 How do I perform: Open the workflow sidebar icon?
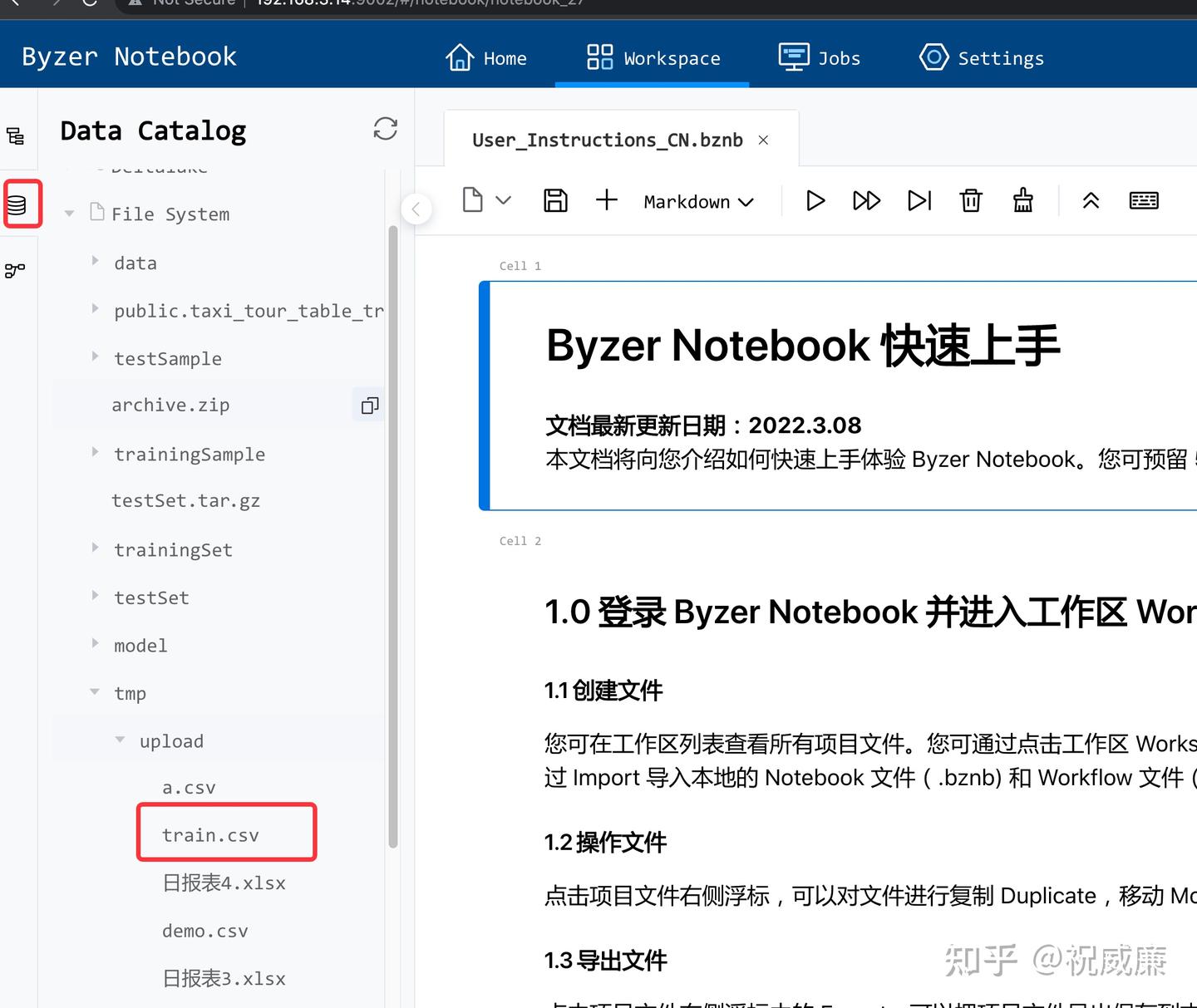(x=15, y=270)
